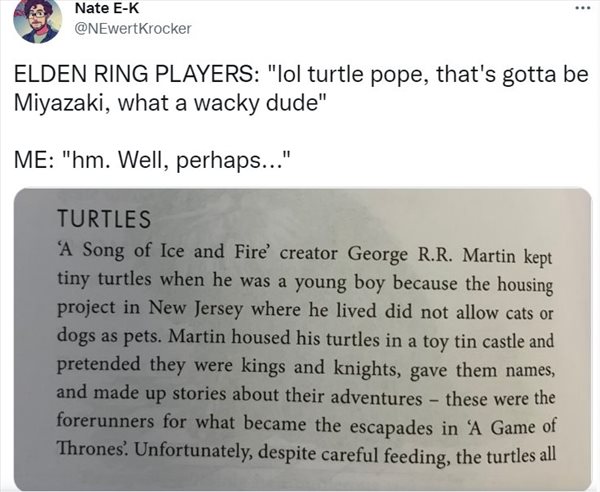
Task: Click the display name Nate E-K
Action: tap(107, 8)
